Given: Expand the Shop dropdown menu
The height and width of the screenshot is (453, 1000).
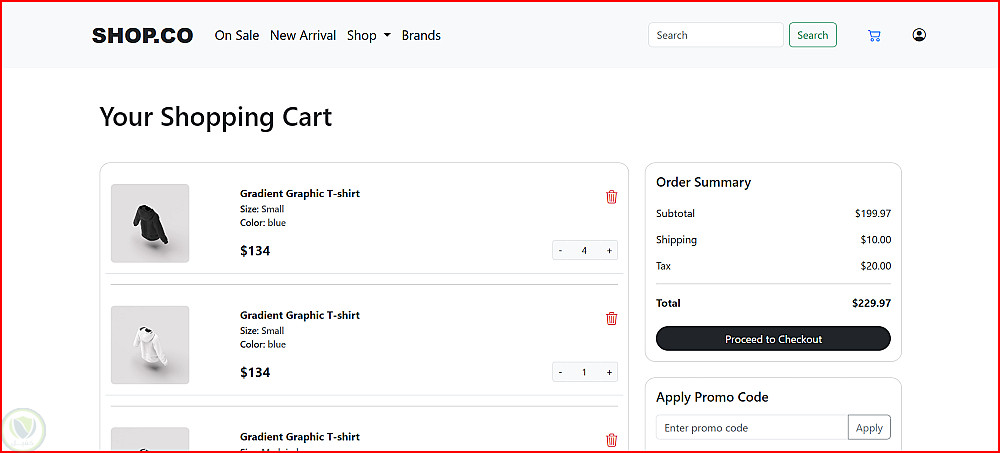Looking at the screenshot, I should (x=368, y=35).
